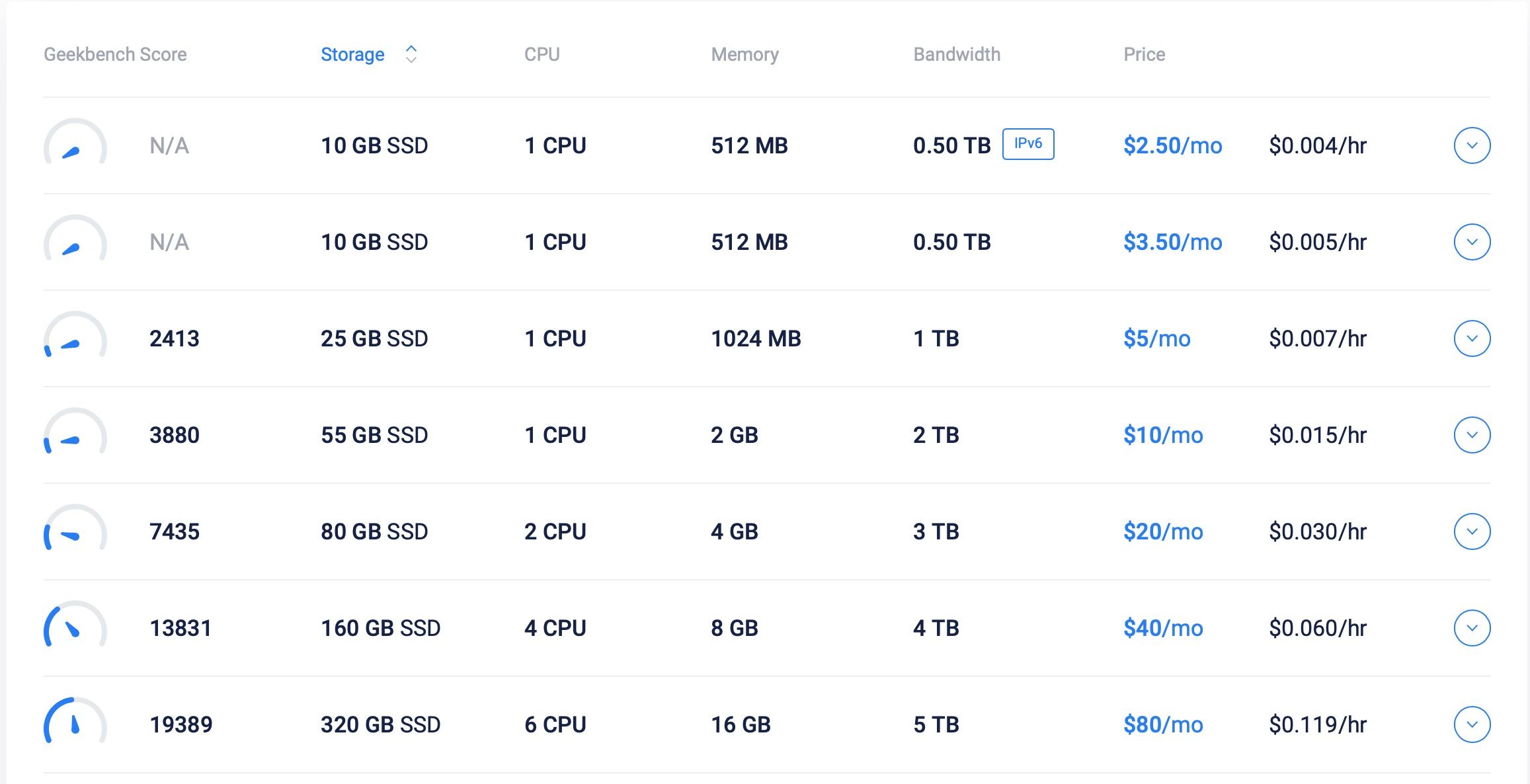Click the 320 GB SSD storage cell

coord(381,725)
